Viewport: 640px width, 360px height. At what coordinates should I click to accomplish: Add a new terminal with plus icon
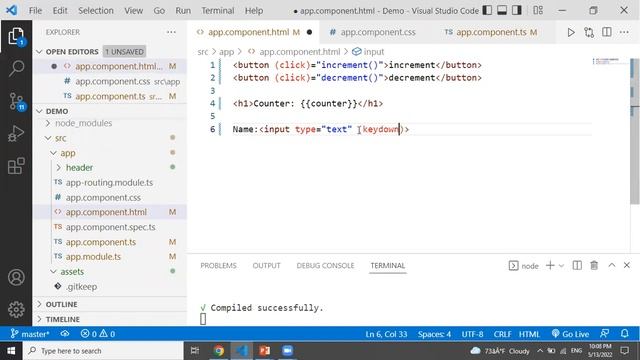coord(550,265)
